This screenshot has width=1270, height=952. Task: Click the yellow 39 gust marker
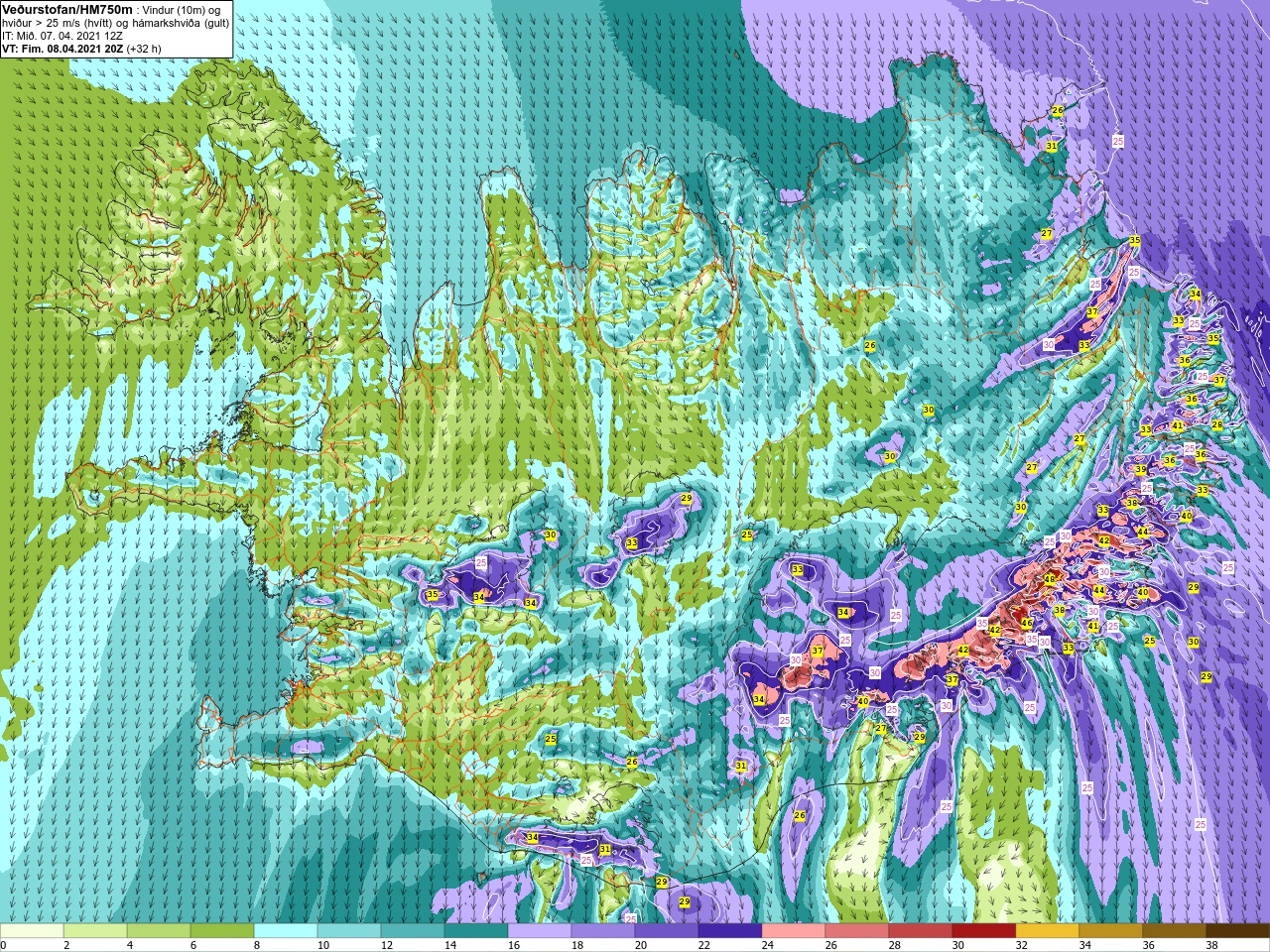click(1141, 469)
